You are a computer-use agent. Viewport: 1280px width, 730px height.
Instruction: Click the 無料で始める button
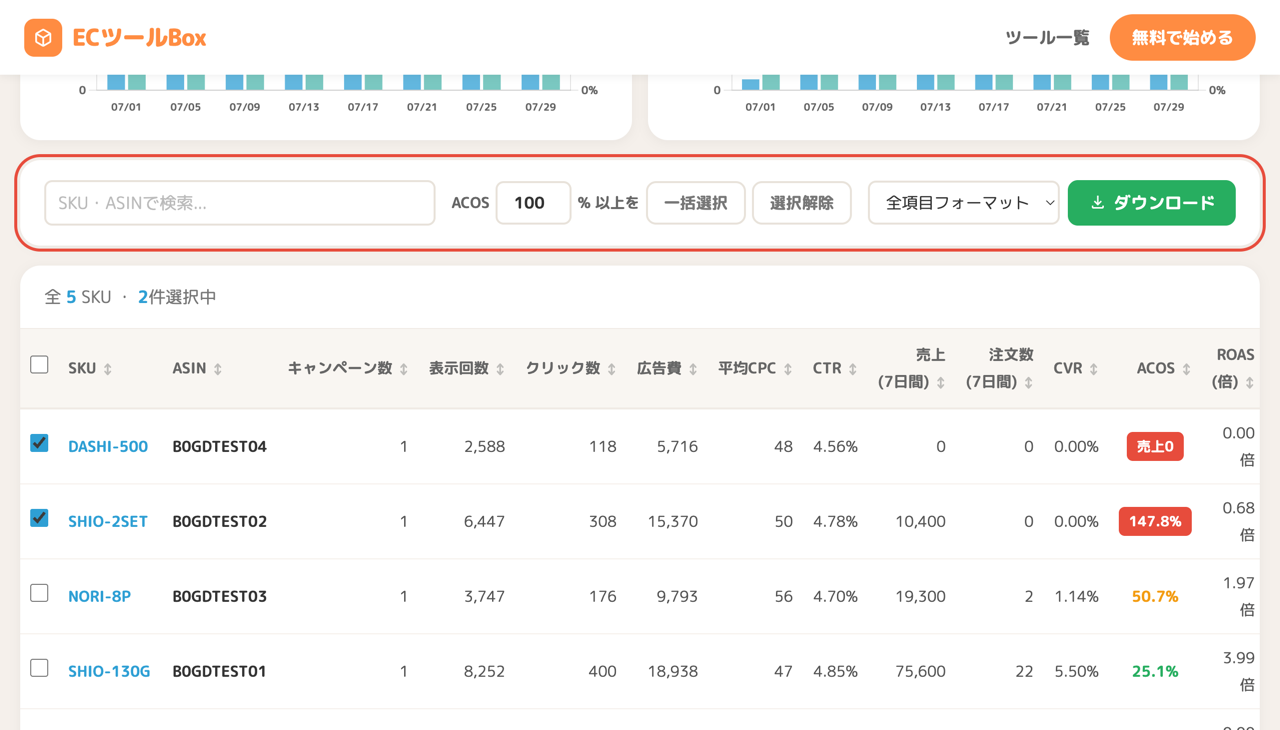(1182, 38)
